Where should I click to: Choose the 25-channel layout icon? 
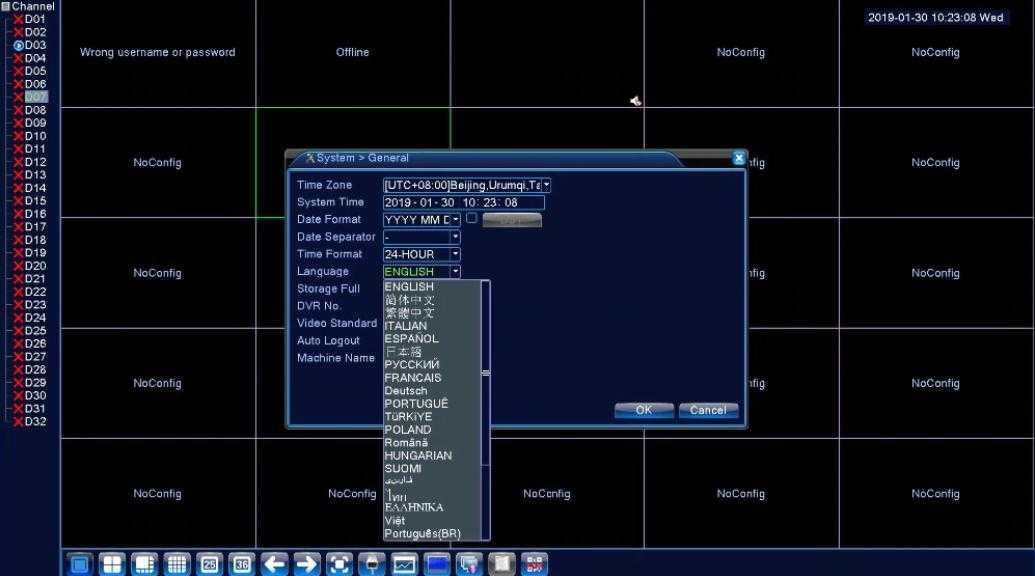(x=209, y=564)
